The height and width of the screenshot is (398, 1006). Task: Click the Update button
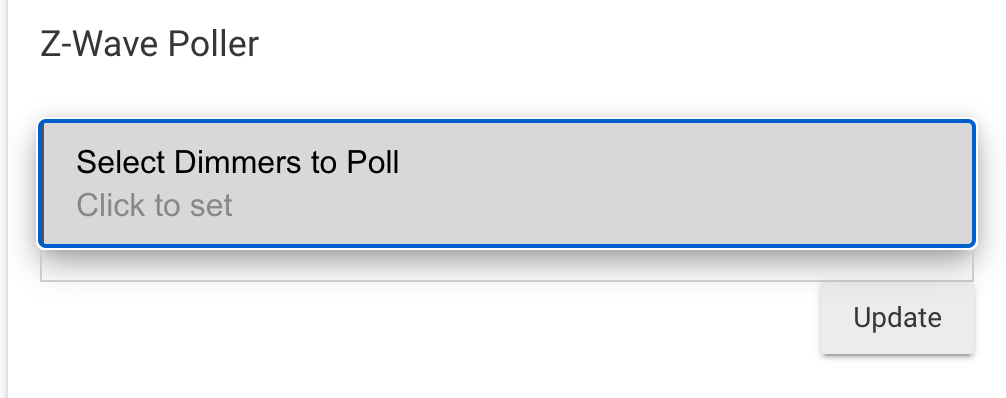tap(897, 318)
